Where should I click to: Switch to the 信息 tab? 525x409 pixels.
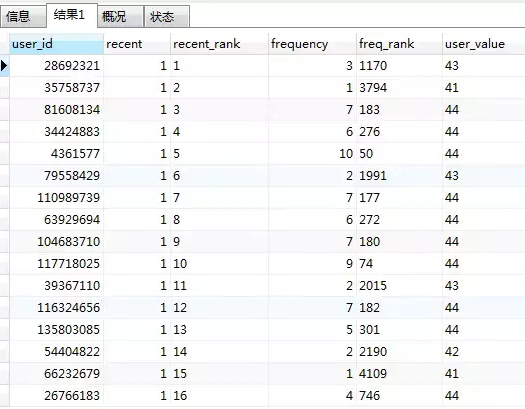click(x=23, y=16)
